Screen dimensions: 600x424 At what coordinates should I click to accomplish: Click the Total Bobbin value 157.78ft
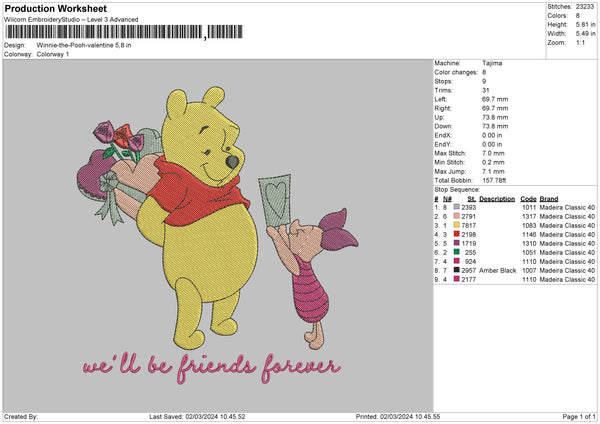494,180
